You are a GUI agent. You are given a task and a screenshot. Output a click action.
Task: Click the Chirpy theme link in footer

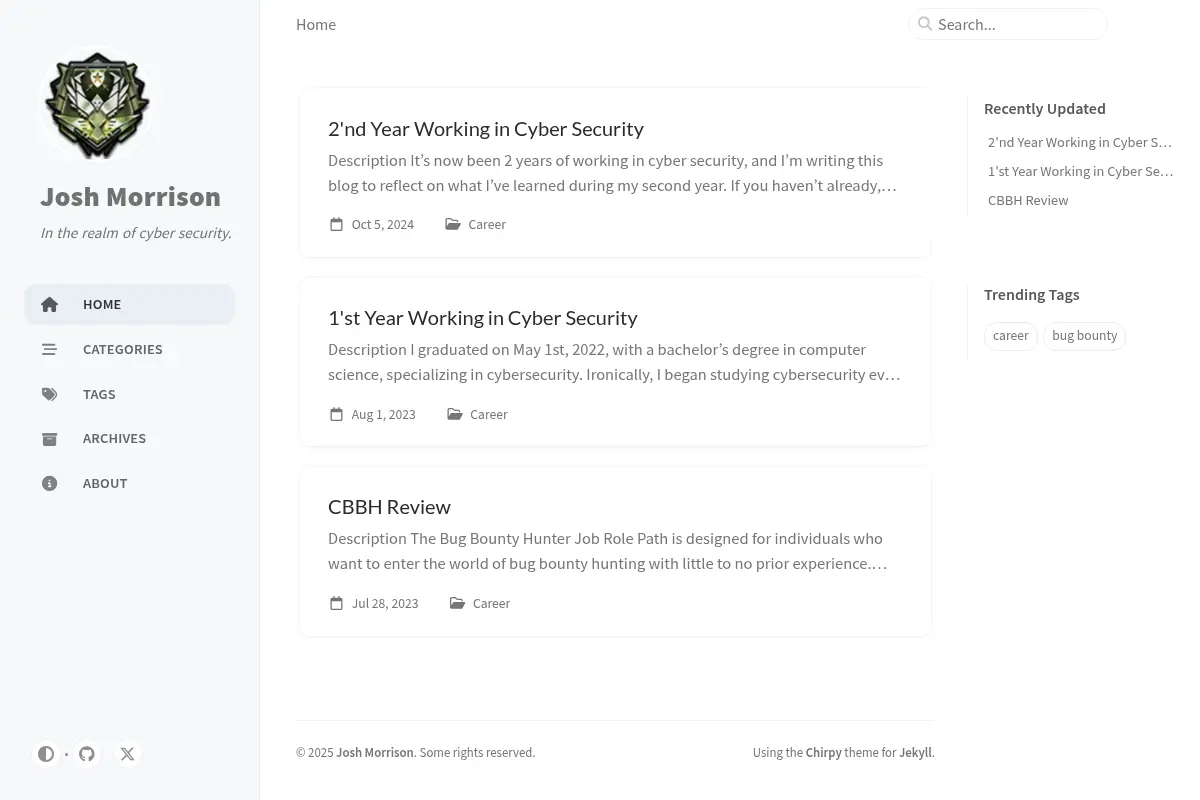coord(824,752)
